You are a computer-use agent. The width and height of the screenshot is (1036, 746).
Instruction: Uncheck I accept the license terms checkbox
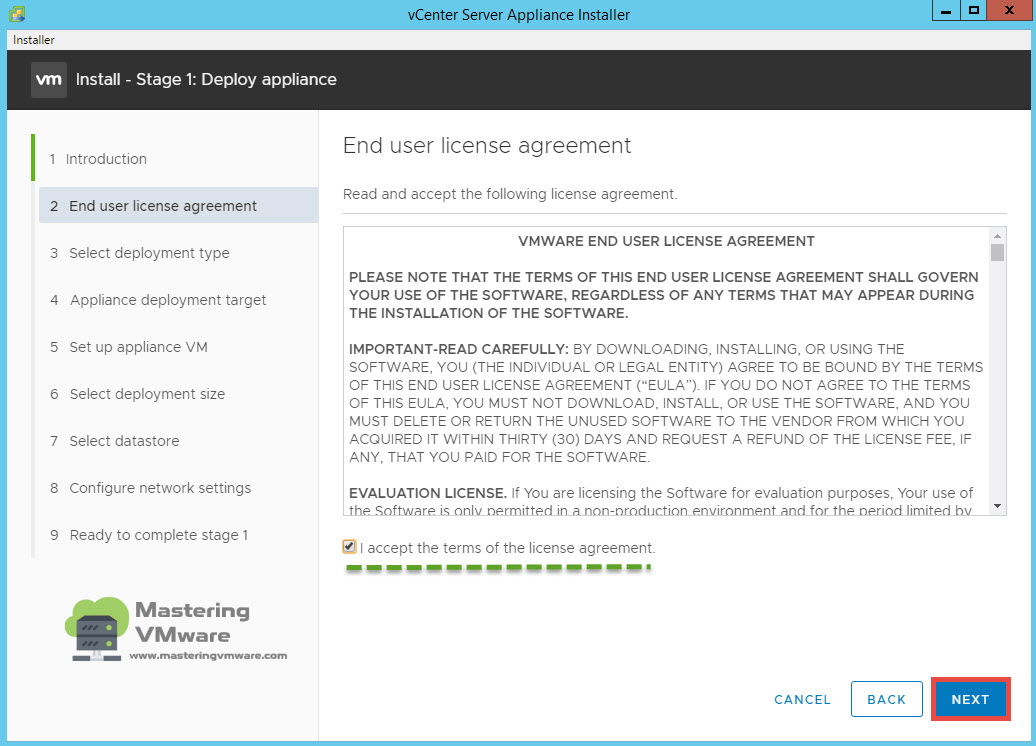(350, 546)
